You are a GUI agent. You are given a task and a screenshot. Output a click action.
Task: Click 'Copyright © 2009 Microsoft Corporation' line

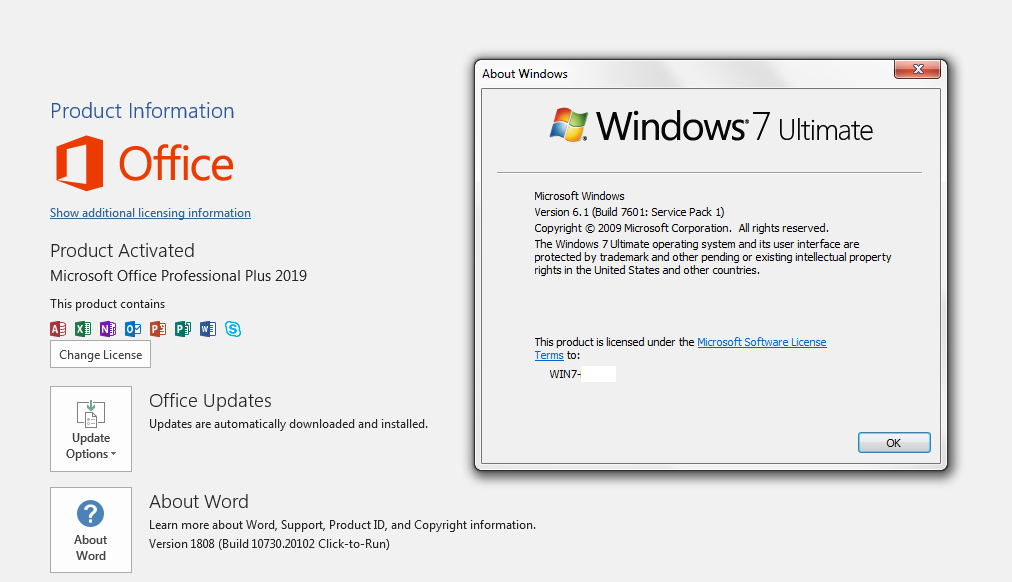point(682,228)
